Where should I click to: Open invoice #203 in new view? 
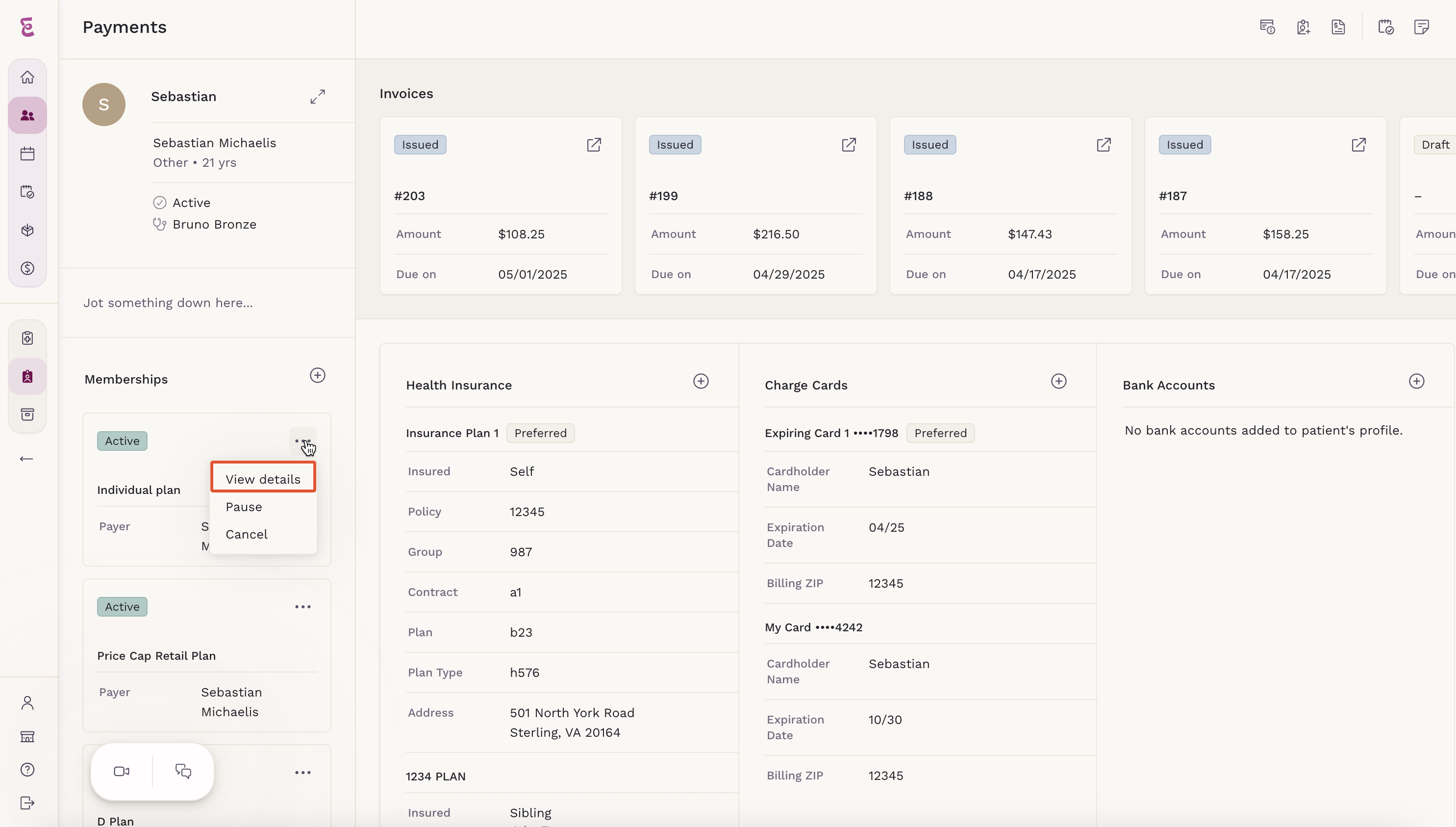click(594, 145)
